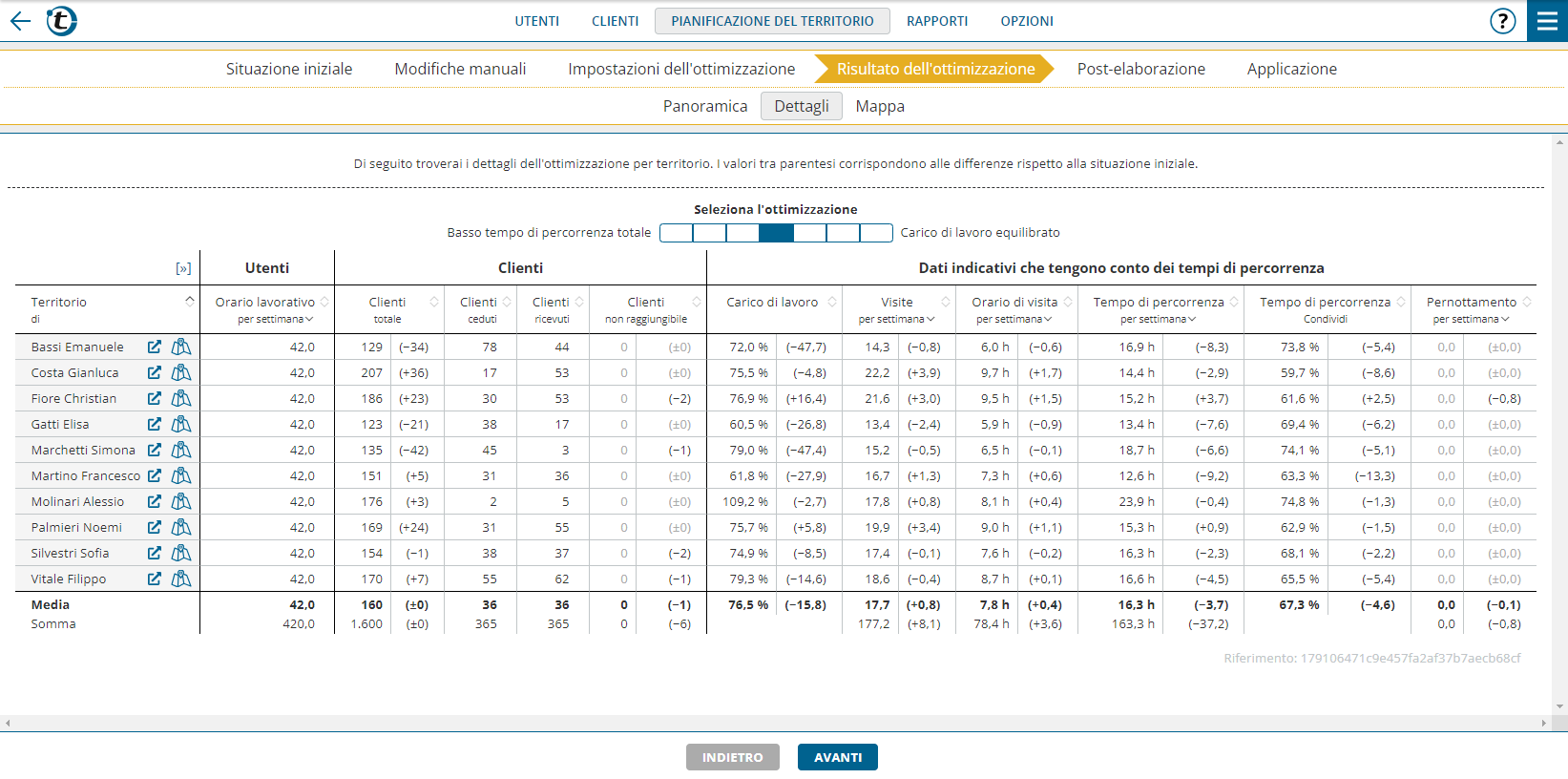Show Silvestri Sofia on map icon
The width and height of the screenshot is (1568, 779).
[x=181, y=553]
